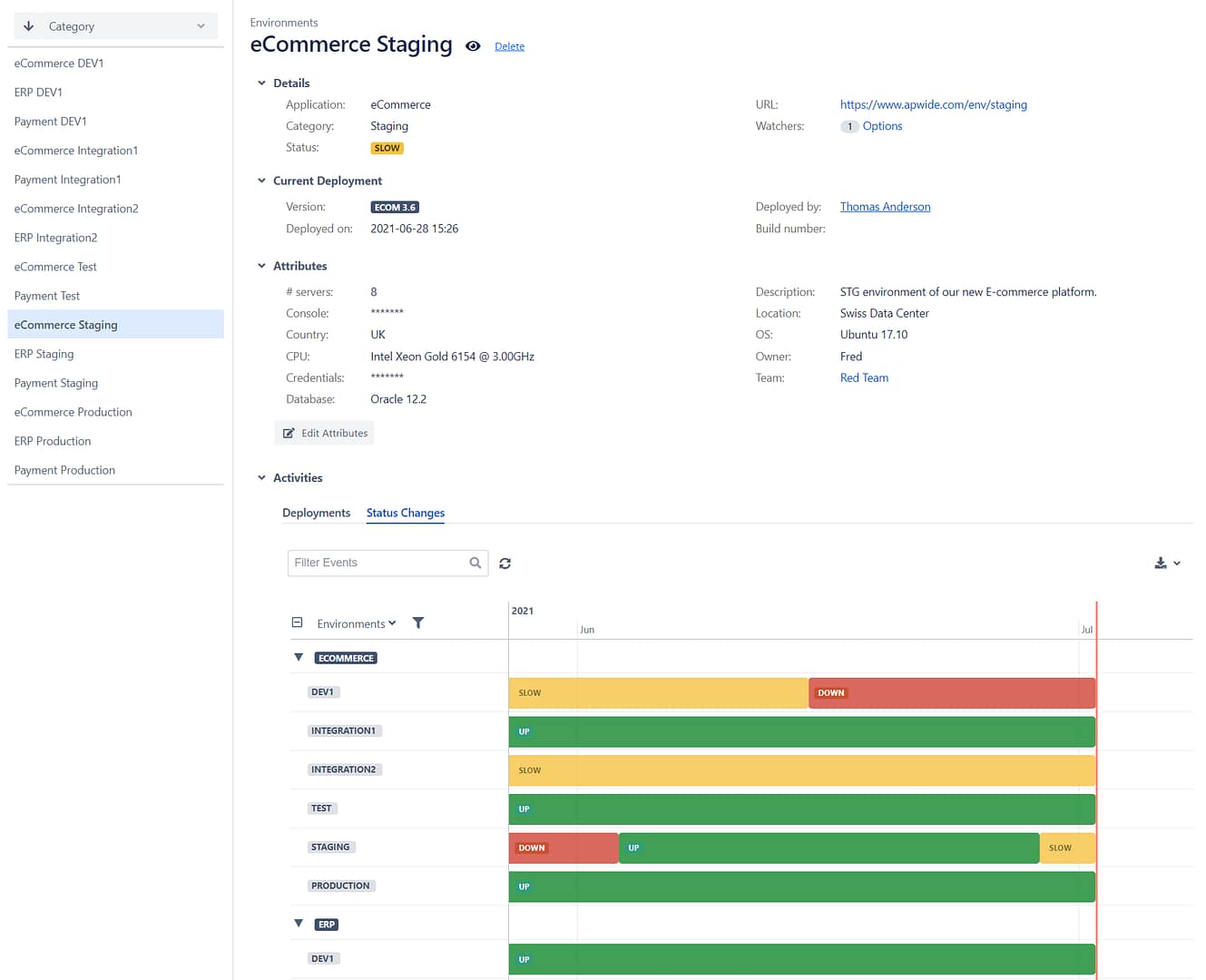Click the sort arrow in the Category selector

point(28,25)
